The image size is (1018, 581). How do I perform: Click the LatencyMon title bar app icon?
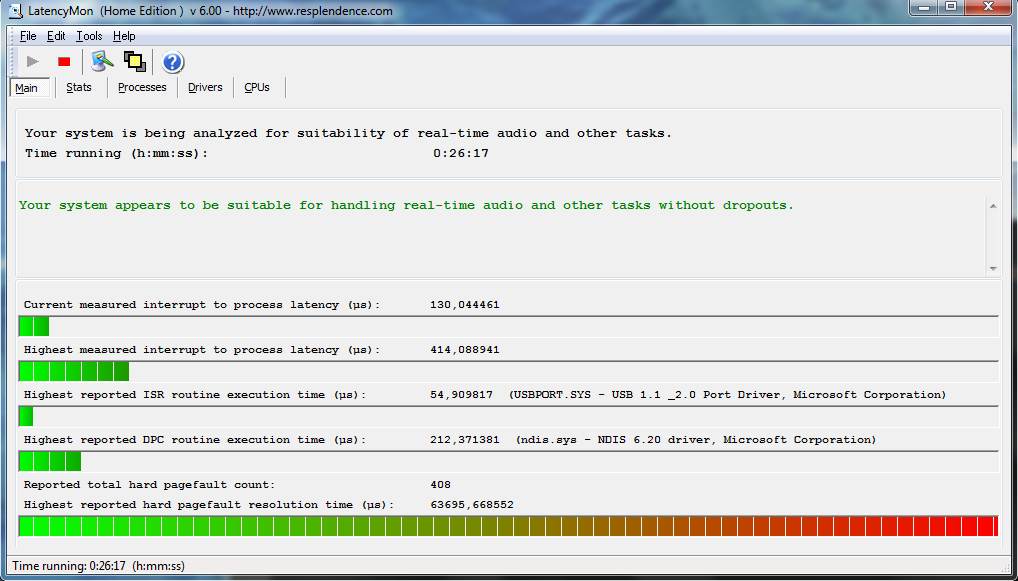coord(16,11)
